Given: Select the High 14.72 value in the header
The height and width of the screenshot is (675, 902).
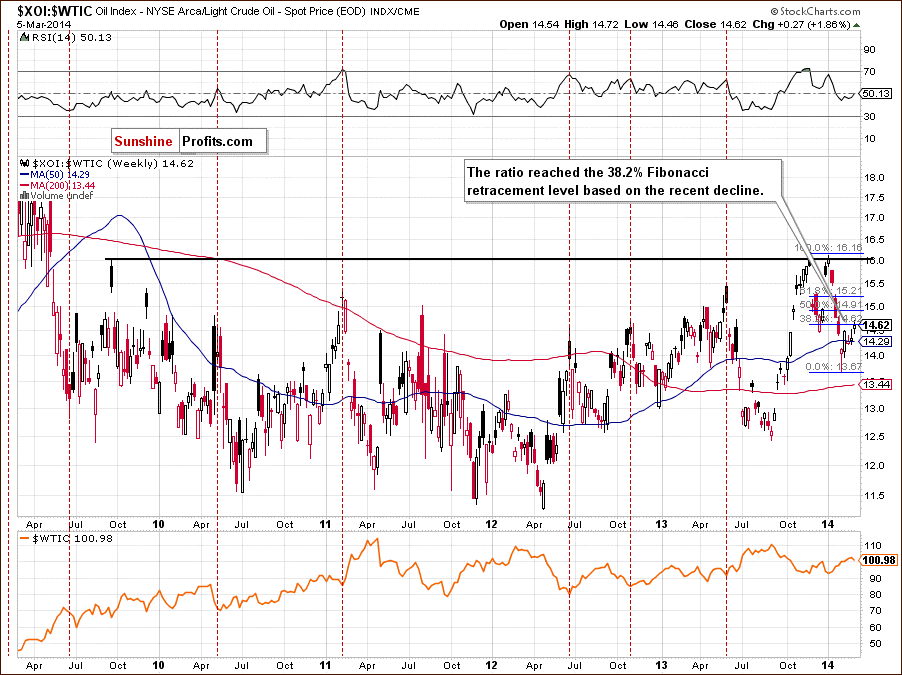Looking at the screenshot, I should coord(591,24).
